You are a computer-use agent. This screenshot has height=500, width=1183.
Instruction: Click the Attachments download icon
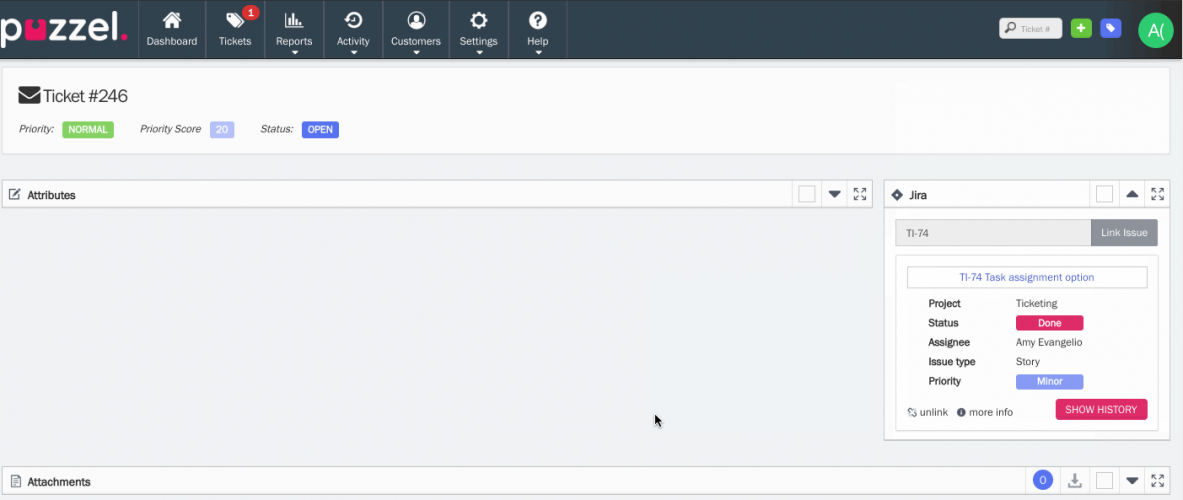[1075, 481]
